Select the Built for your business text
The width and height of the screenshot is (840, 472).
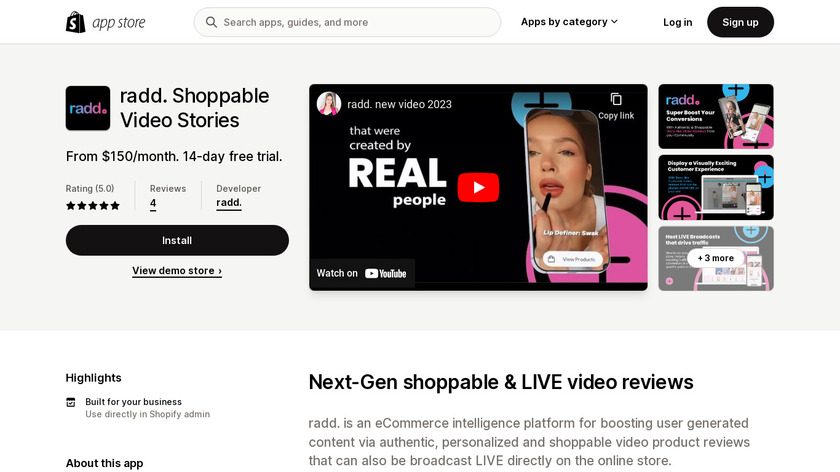(133, 402)
